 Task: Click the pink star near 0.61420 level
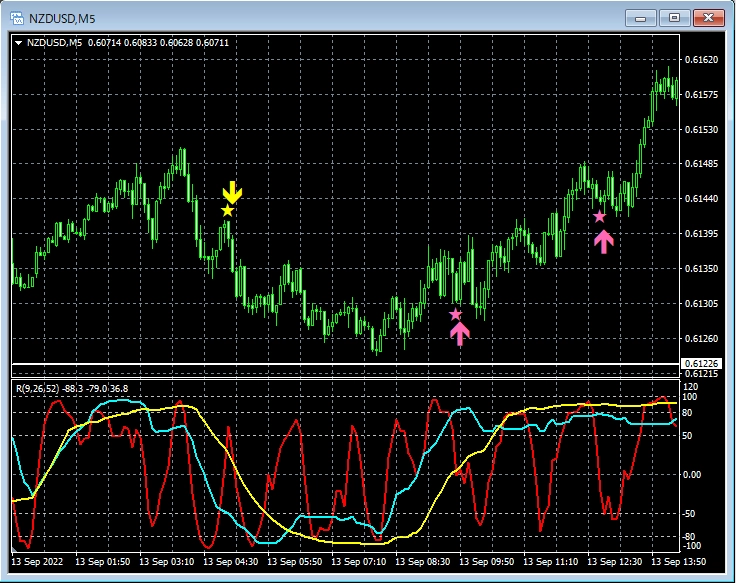point(599,216)
